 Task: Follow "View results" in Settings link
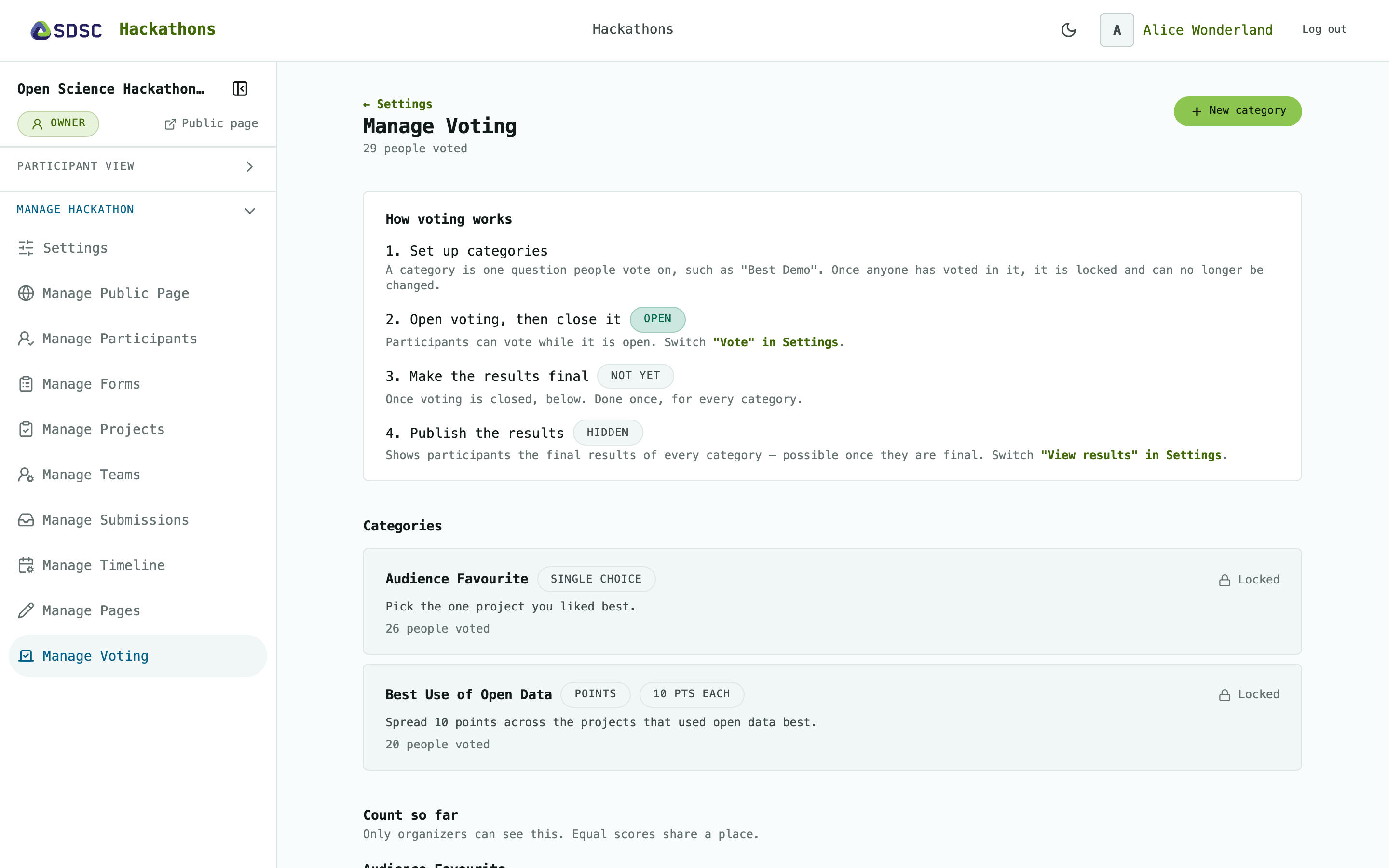click(1130, 455)
